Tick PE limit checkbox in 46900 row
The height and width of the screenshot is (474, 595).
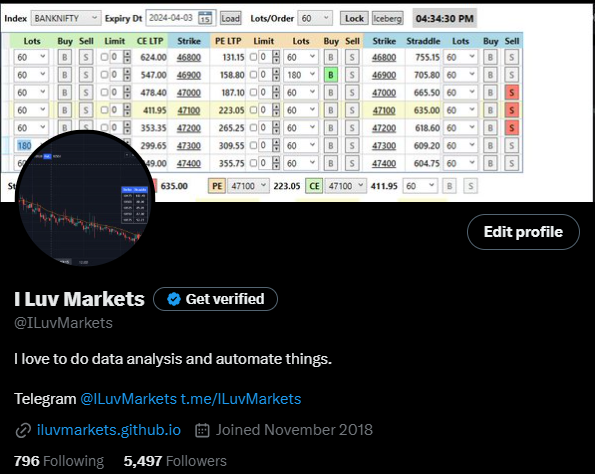pyautogui.click(x=253, y=74)
